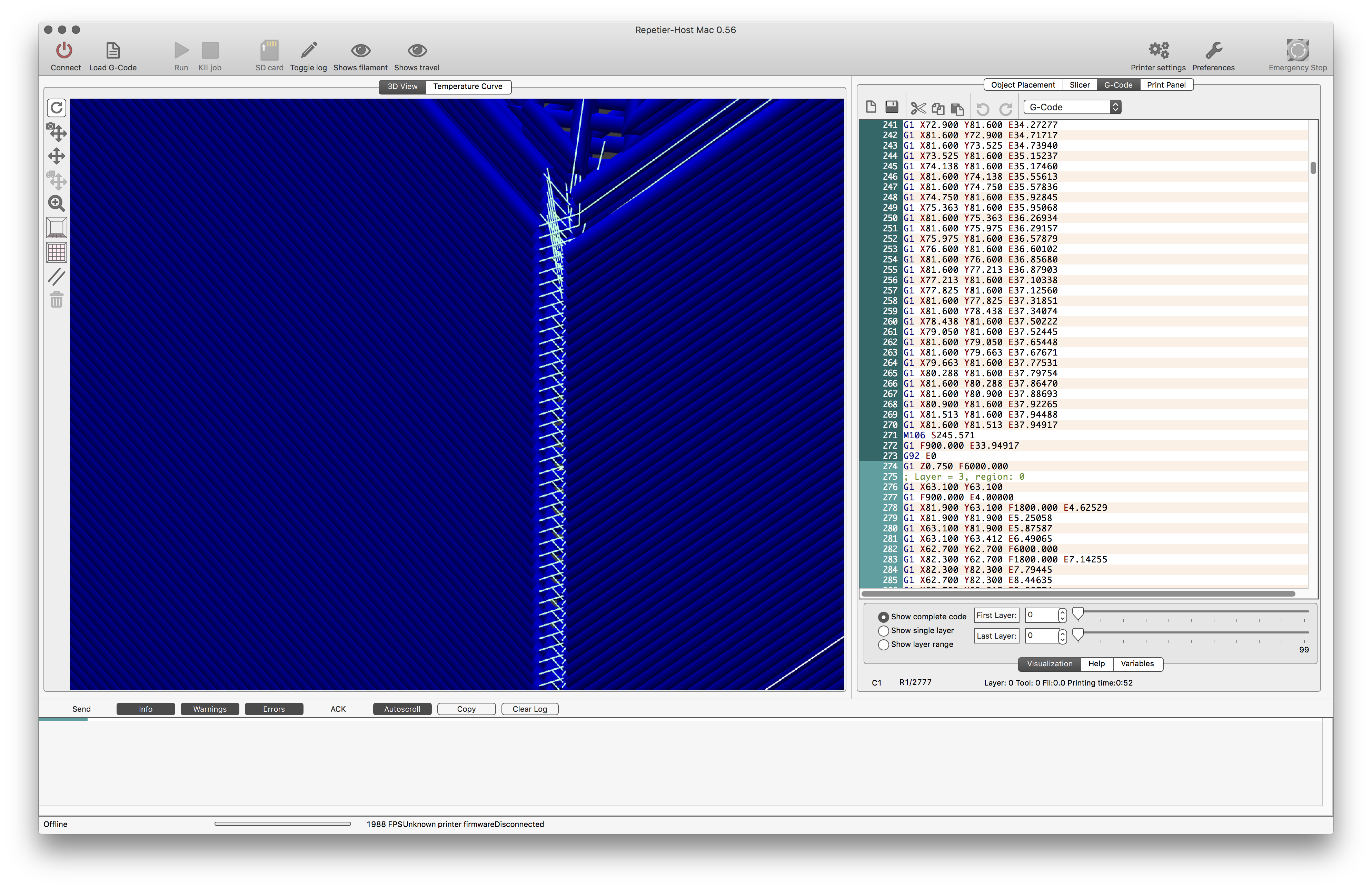Open the SD card manager
Image resolution: width=1372 pixels, height=889 pixels.
click(x=269, y=51)
